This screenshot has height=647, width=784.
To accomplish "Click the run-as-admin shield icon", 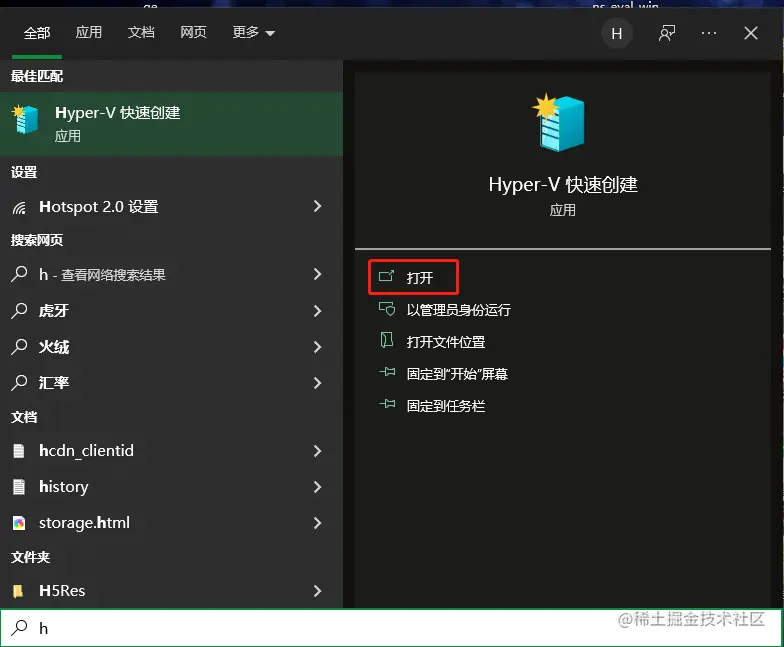I will 386,309.
